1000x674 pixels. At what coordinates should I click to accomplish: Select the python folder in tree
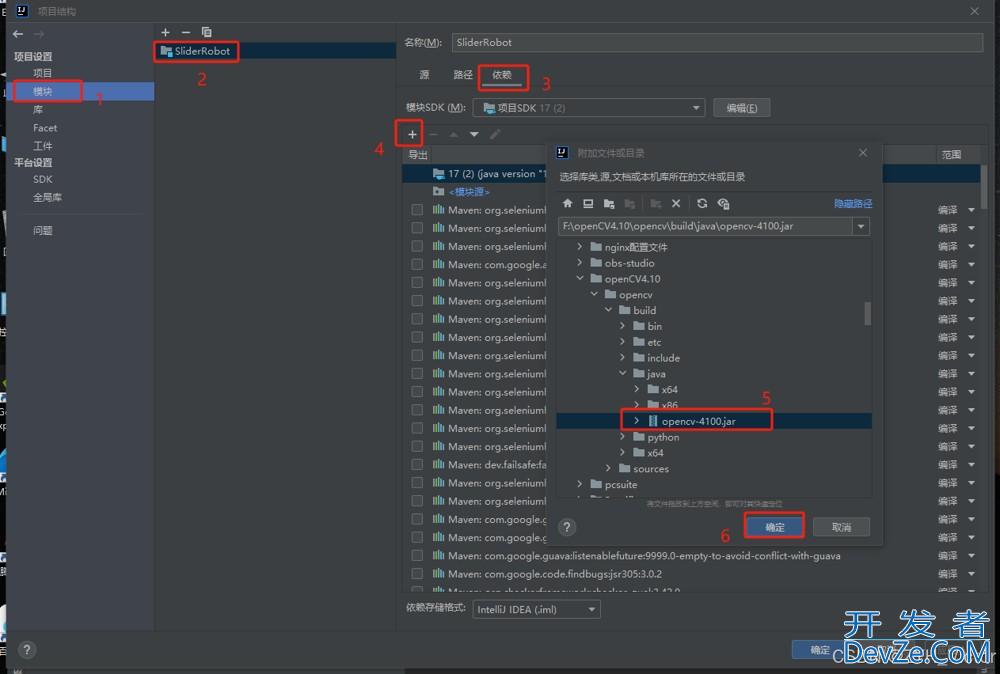coord(663,437)
